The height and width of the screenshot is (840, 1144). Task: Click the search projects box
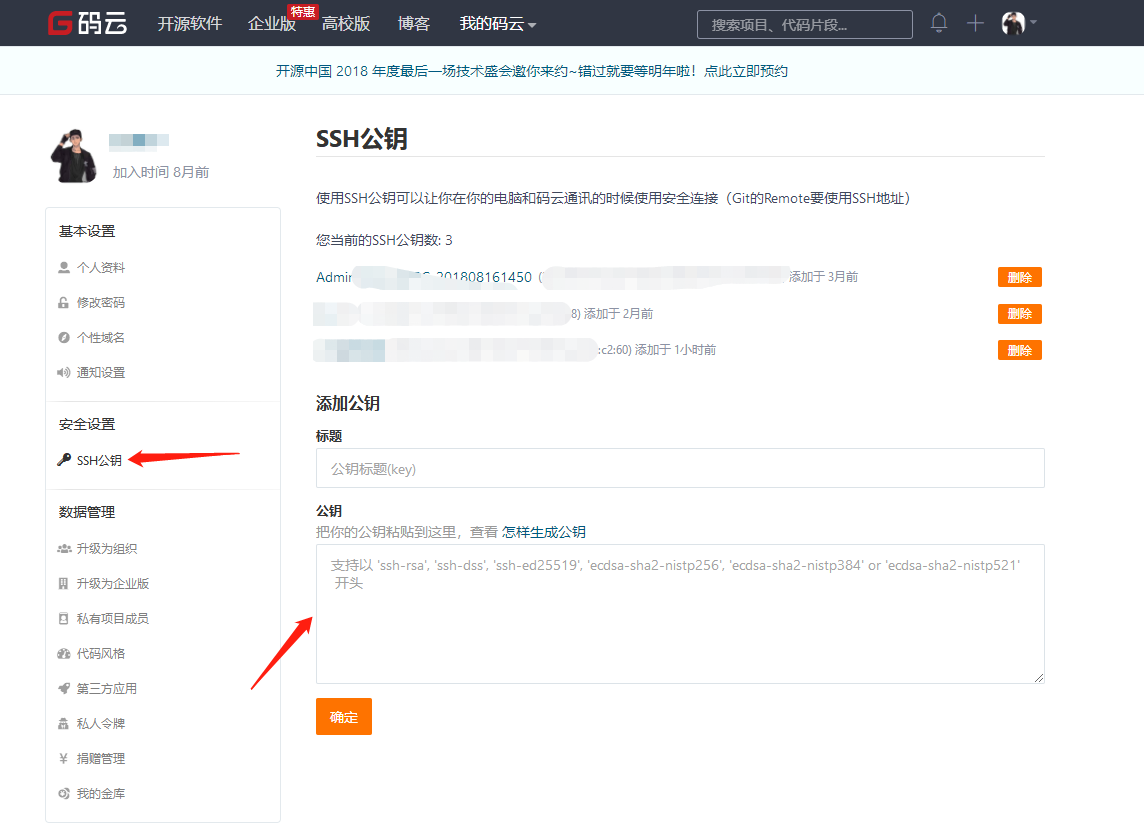pyautogui.click(x=804, y=24)
